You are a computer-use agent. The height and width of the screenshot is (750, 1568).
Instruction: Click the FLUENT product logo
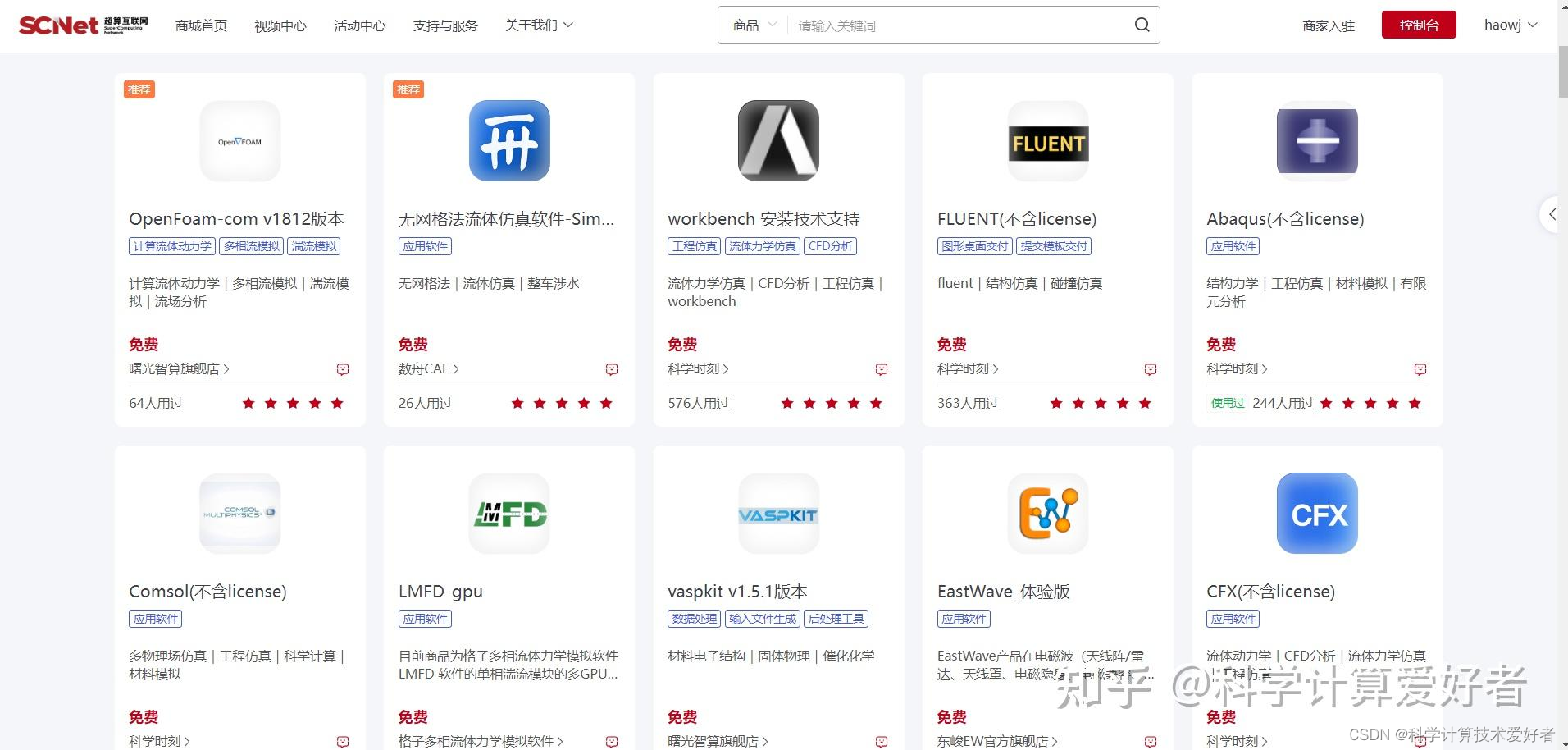click(1048, 141)
